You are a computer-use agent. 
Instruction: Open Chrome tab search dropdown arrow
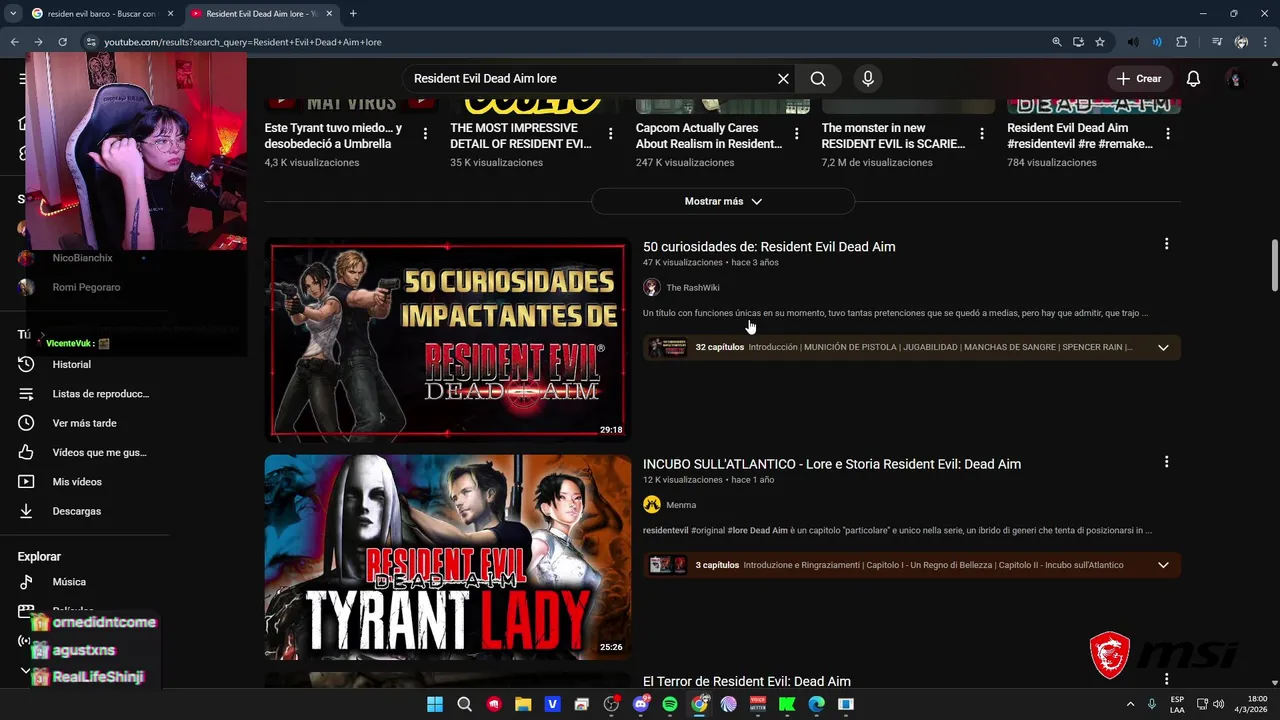pos(13,14)
